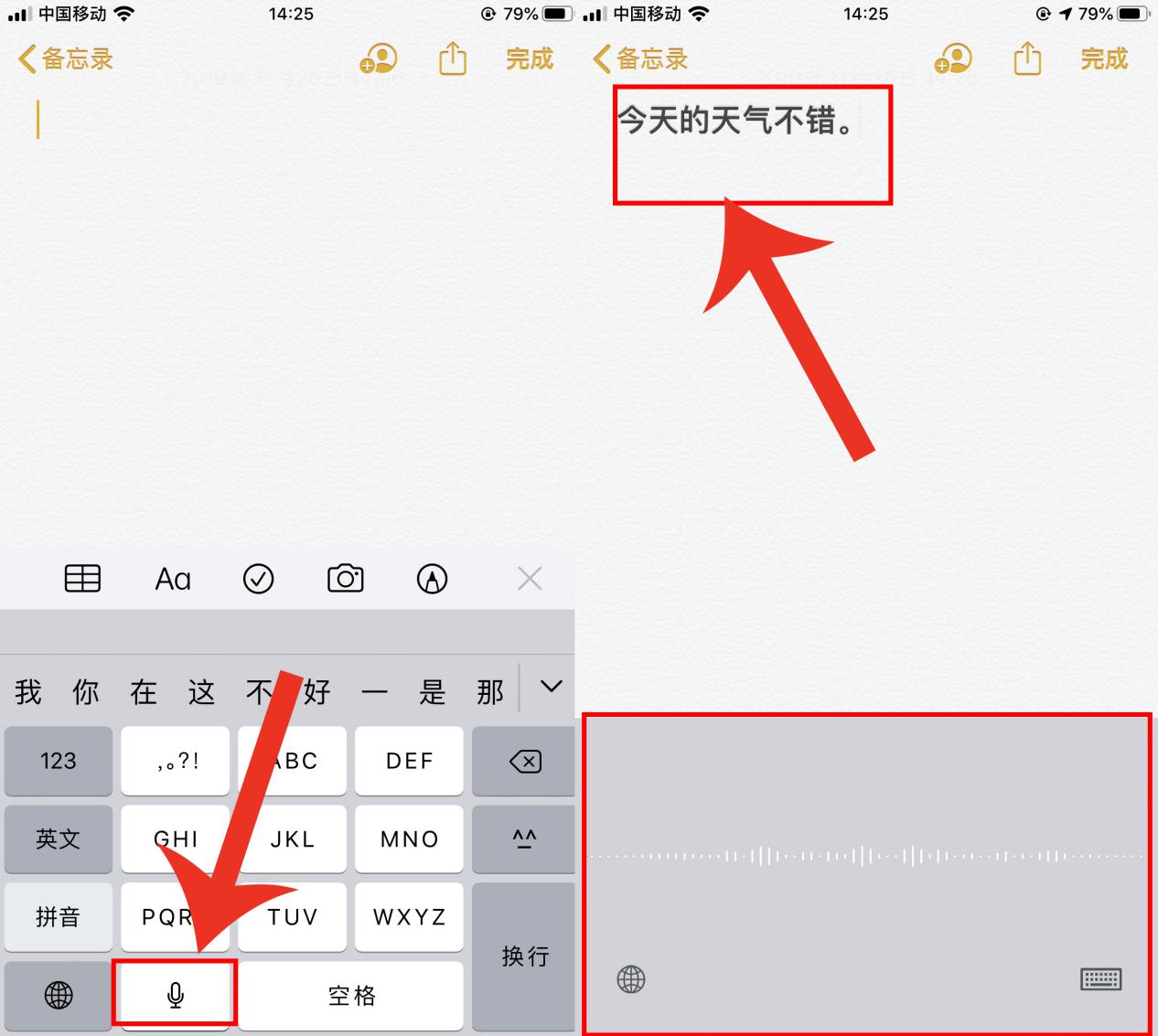Tap the microphone key to start dictation

tap(176, 994)
